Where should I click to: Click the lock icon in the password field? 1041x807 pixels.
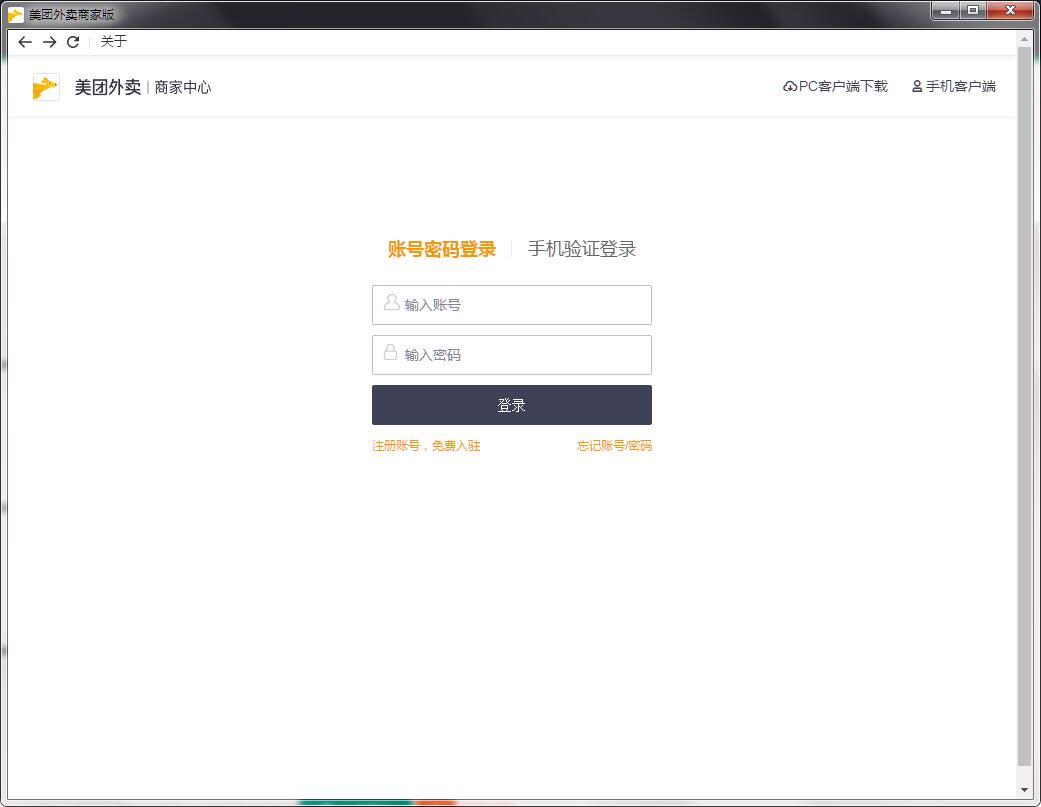tap(389, 354)
